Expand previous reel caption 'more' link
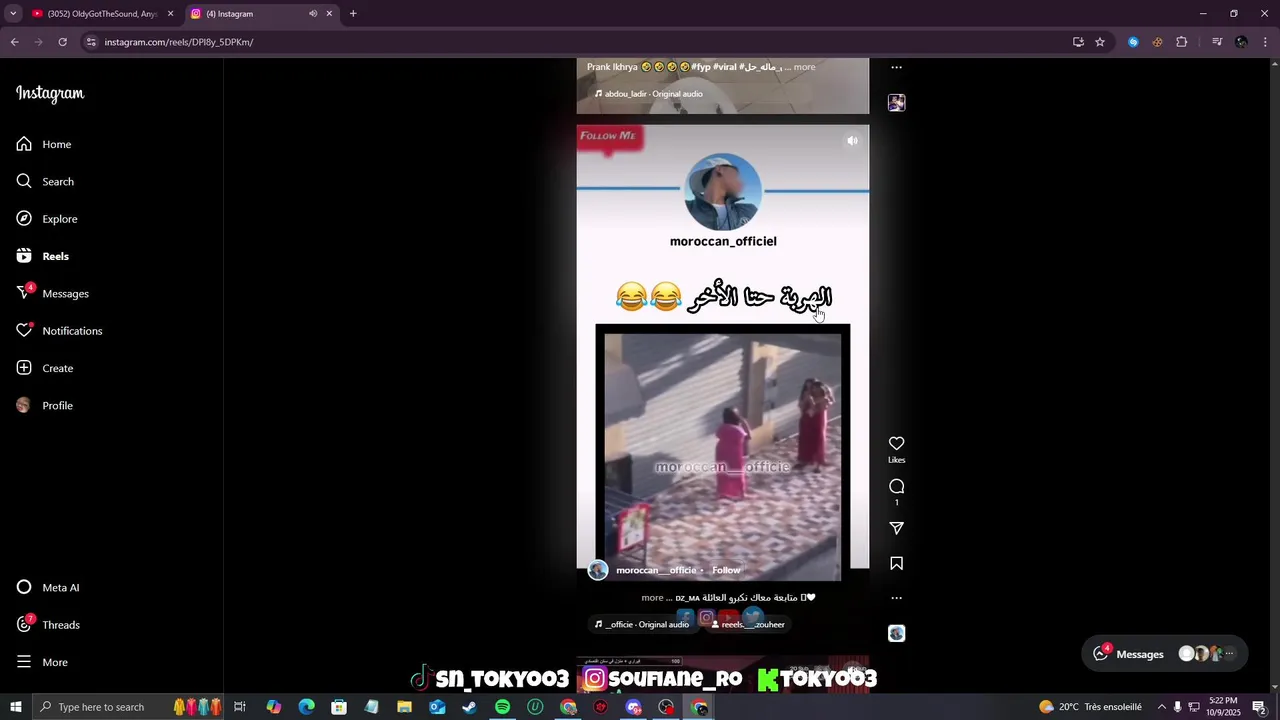This screenshot has width=1280, height=720. [804, 67]
